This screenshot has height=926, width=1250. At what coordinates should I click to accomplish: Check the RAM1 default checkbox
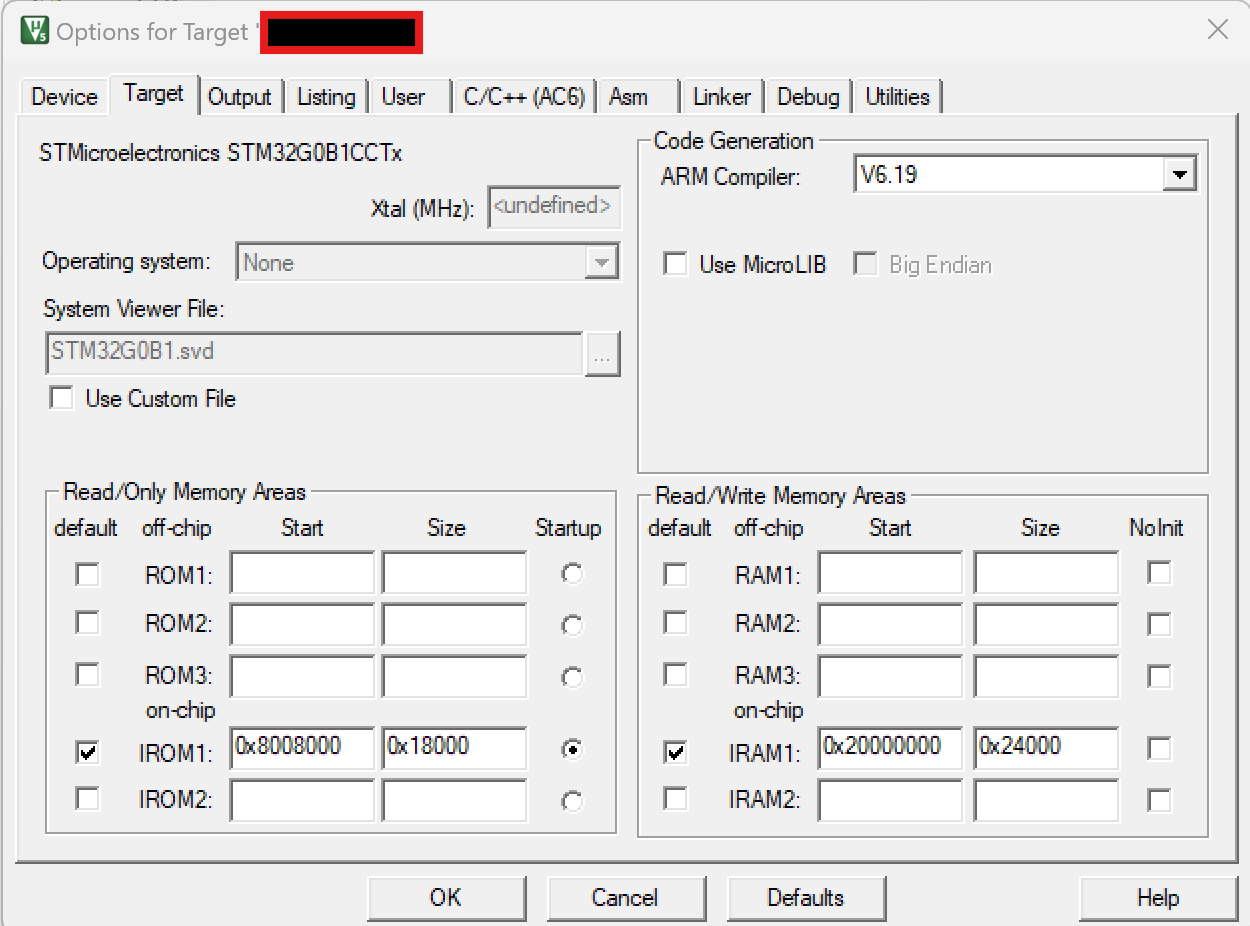click(675, 574)
